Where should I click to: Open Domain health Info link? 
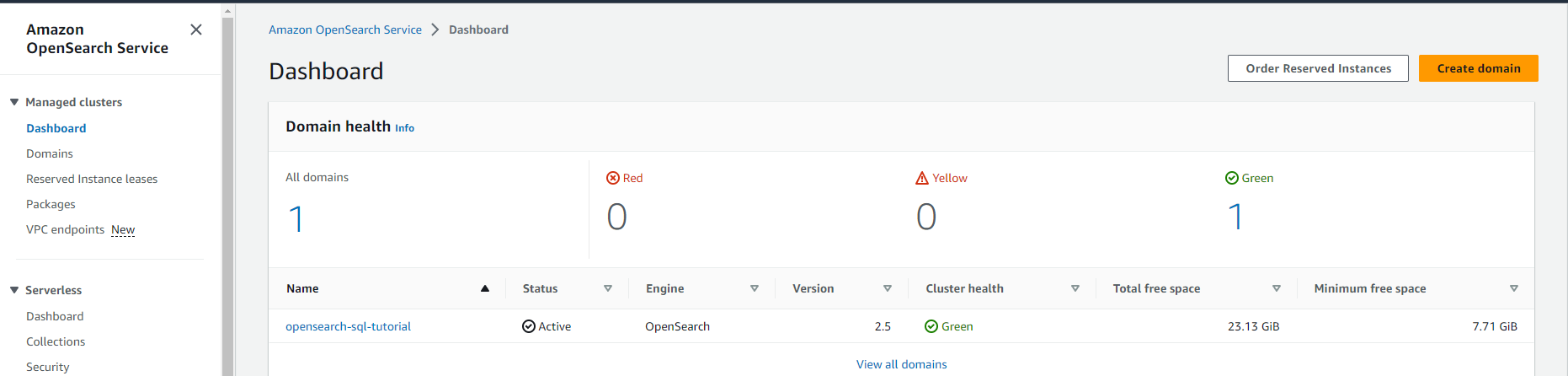click(404, 128)
